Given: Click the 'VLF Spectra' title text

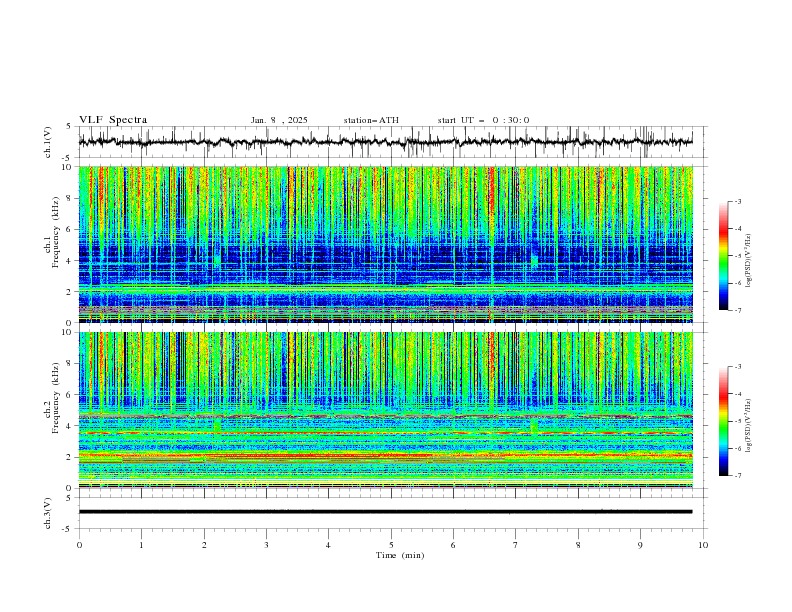Looking at the screenshot, I should tap(113, 120).
